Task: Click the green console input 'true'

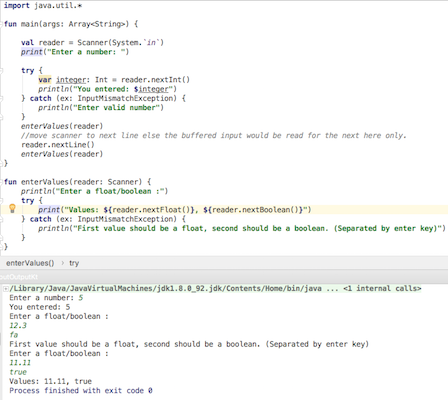Action: (x=18, y=372)
